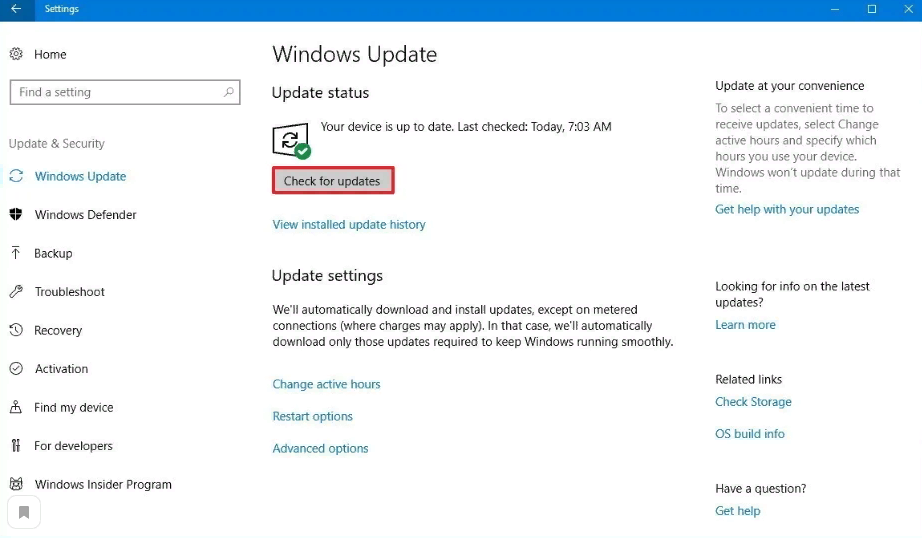This screenshot has height=538, width=922.
Task: Click the Find my device person icon
Action: click(x=16, y=407)
